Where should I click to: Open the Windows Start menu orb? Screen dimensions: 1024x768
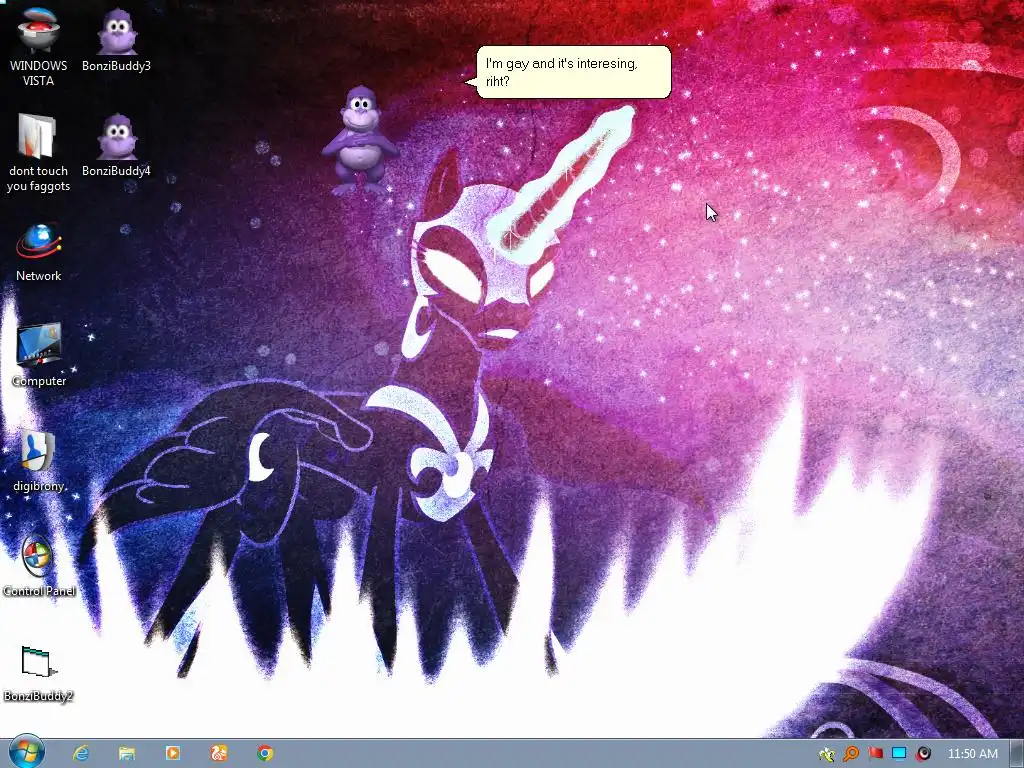point(26,752)
